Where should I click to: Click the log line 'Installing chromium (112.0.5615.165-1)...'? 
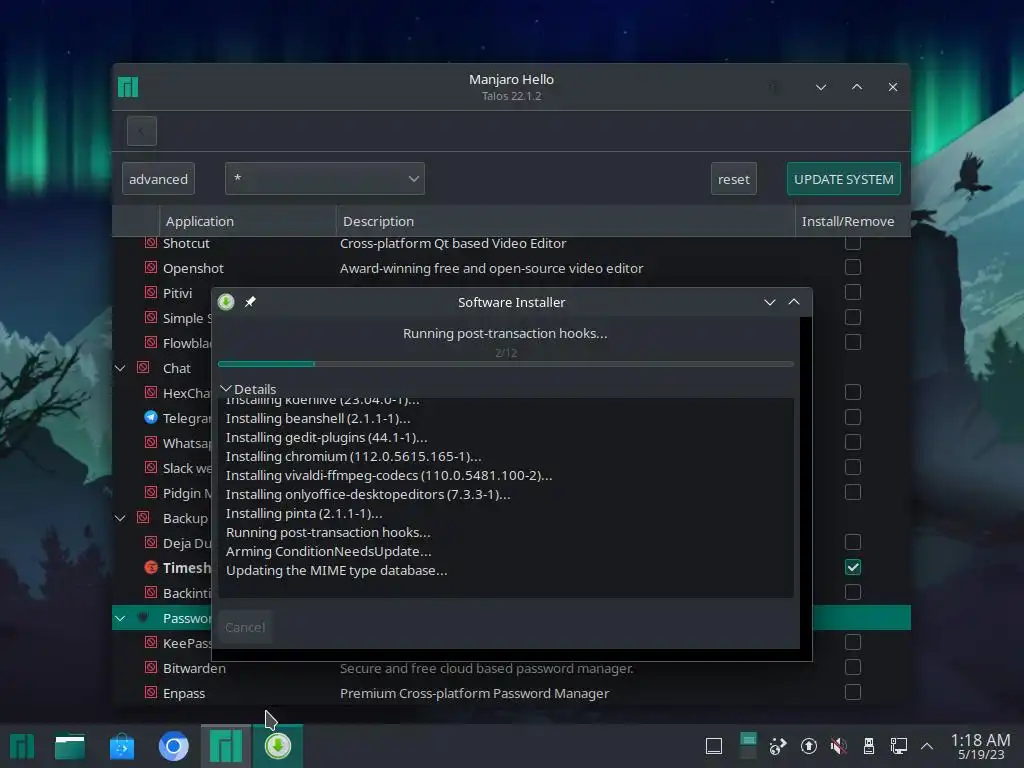tap(353, 456)
